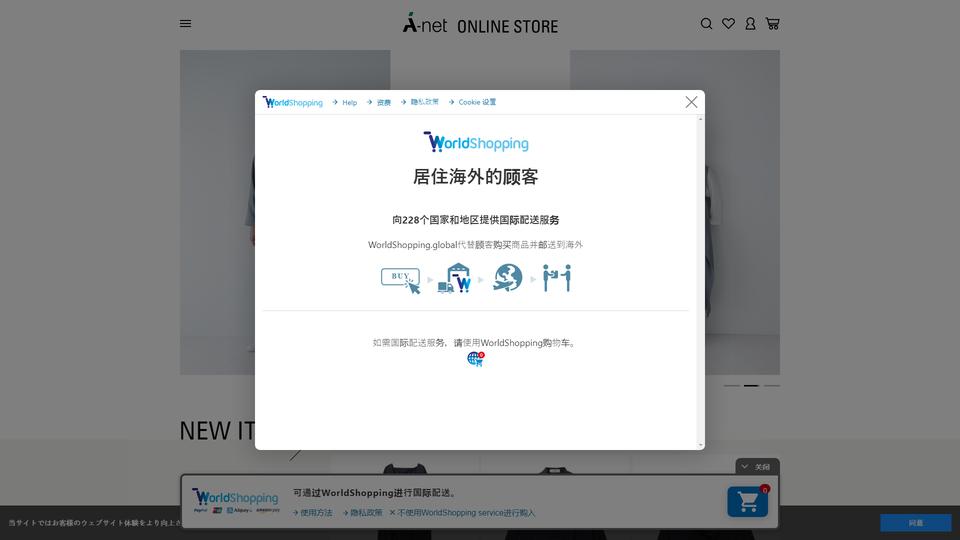Open account user icon in store header
This screenshot has width=960, height=540.
(750, 24)
